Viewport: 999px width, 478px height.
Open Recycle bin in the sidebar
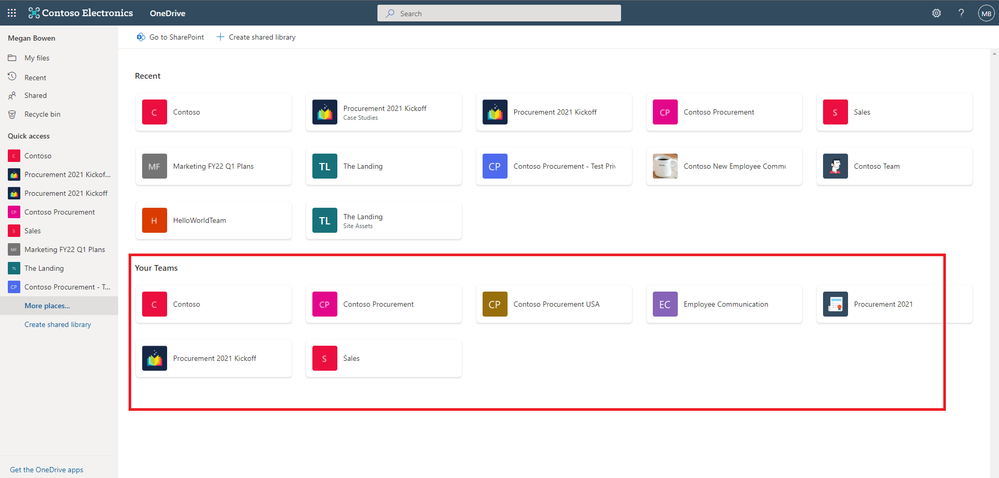coord(59,114)
